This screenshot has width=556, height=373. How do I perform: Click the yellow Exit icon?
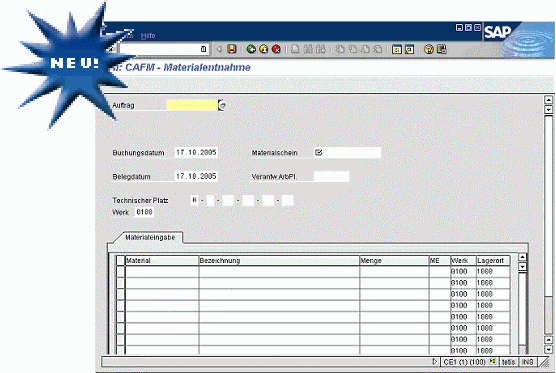point(264,49)
